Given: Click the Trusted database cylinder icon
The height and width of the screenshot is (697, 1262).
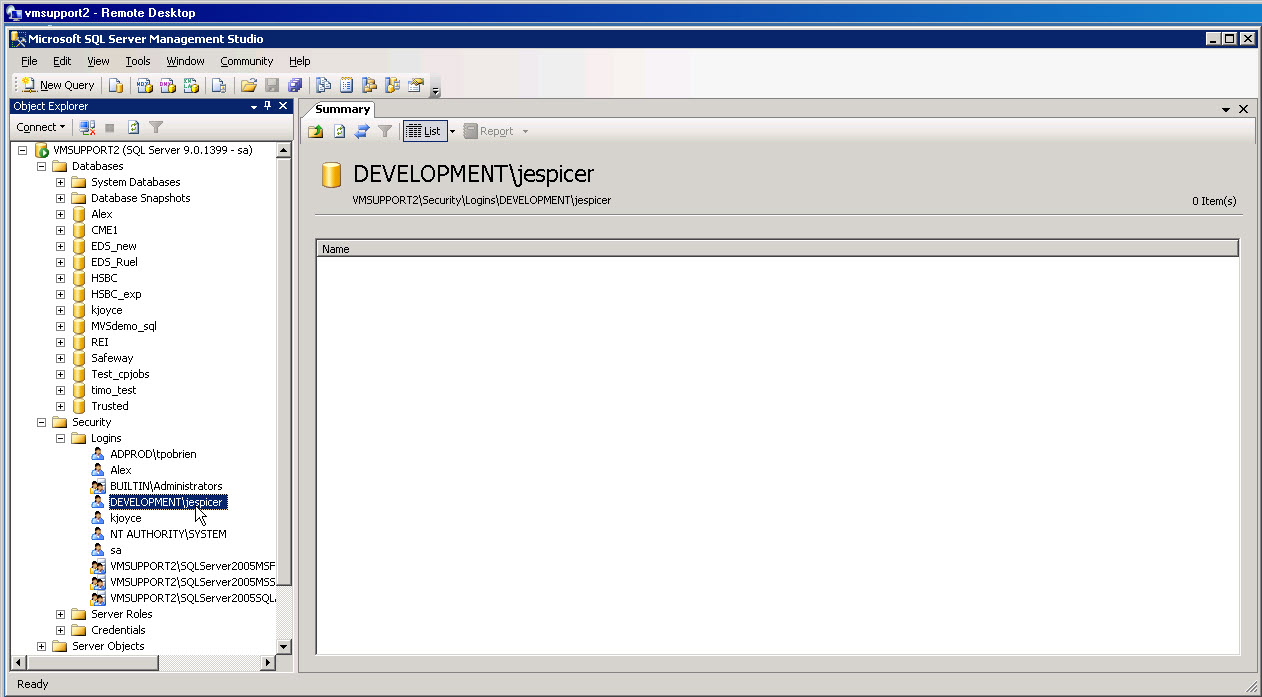Looking at the screenshot, I should [x=79, y=406].
